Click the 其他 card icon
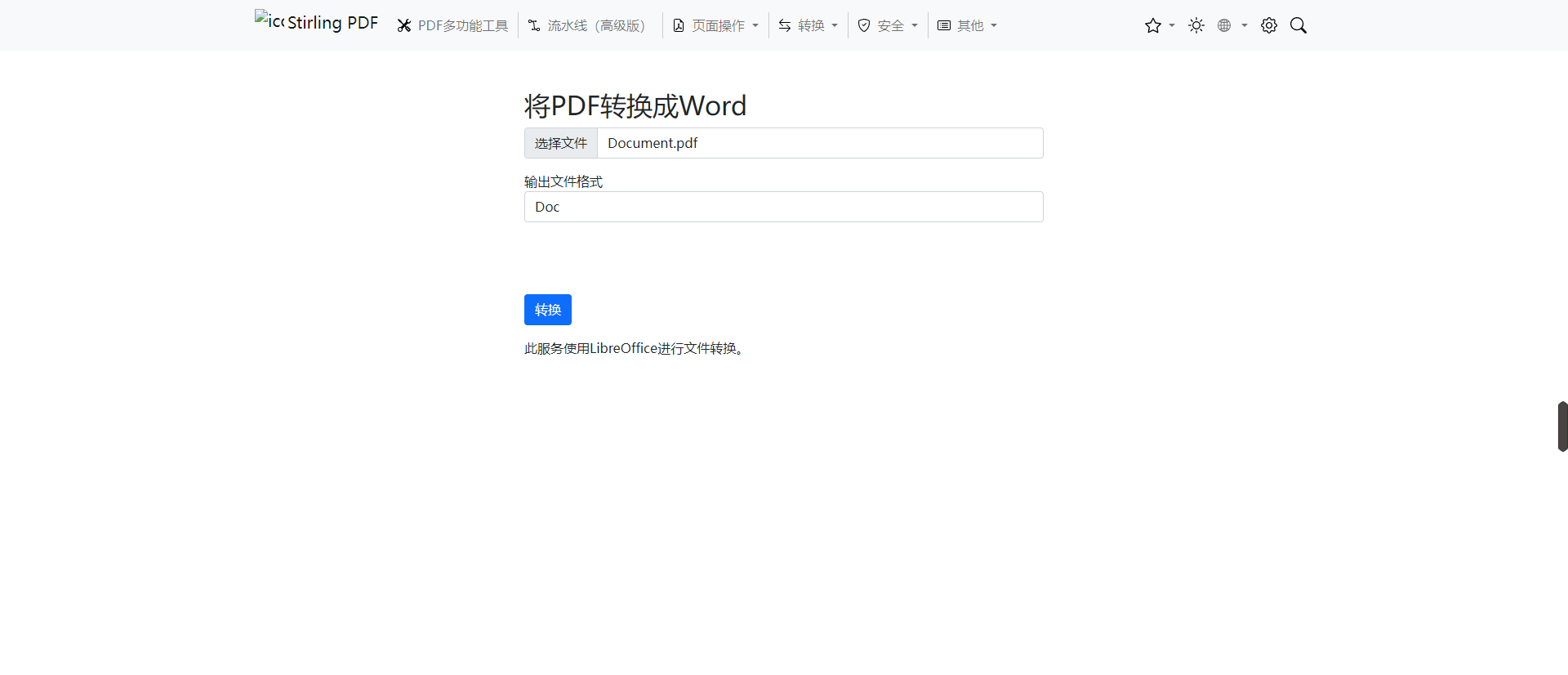 pyautogui.click(x=944, y=26)
